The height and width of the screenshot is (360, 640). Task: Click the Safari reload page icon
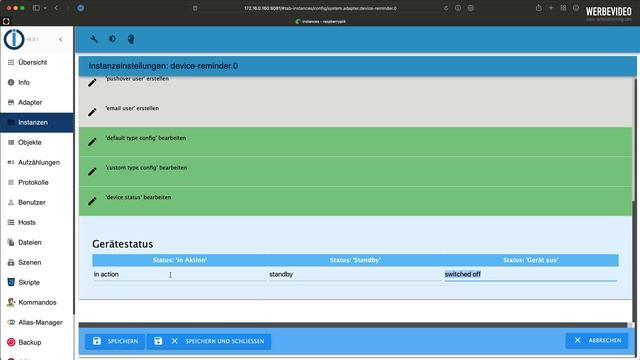pyautogui.click(x=446, y=8)
